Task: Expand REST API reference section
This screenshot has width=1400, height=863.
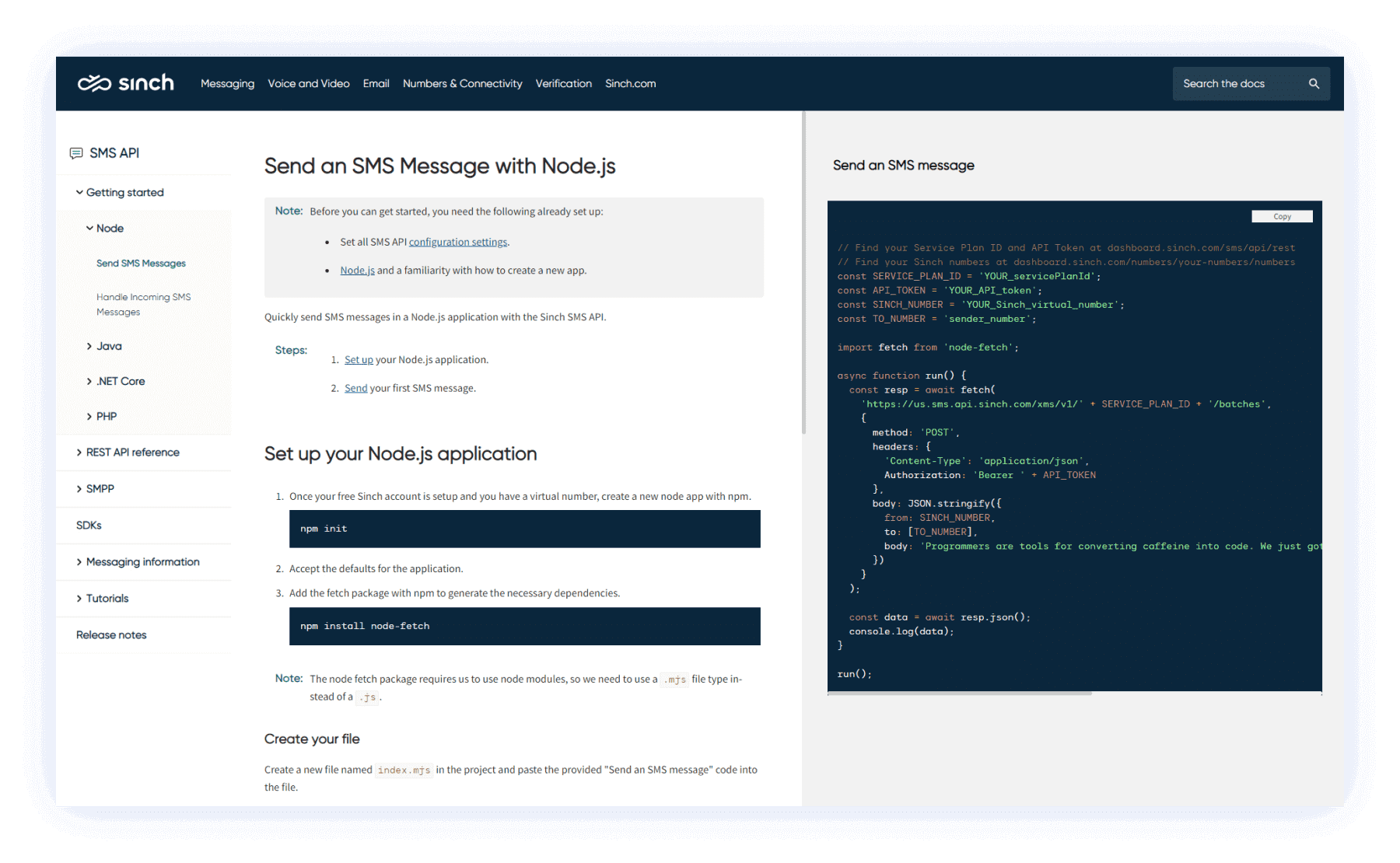Action: coord(79,452)
